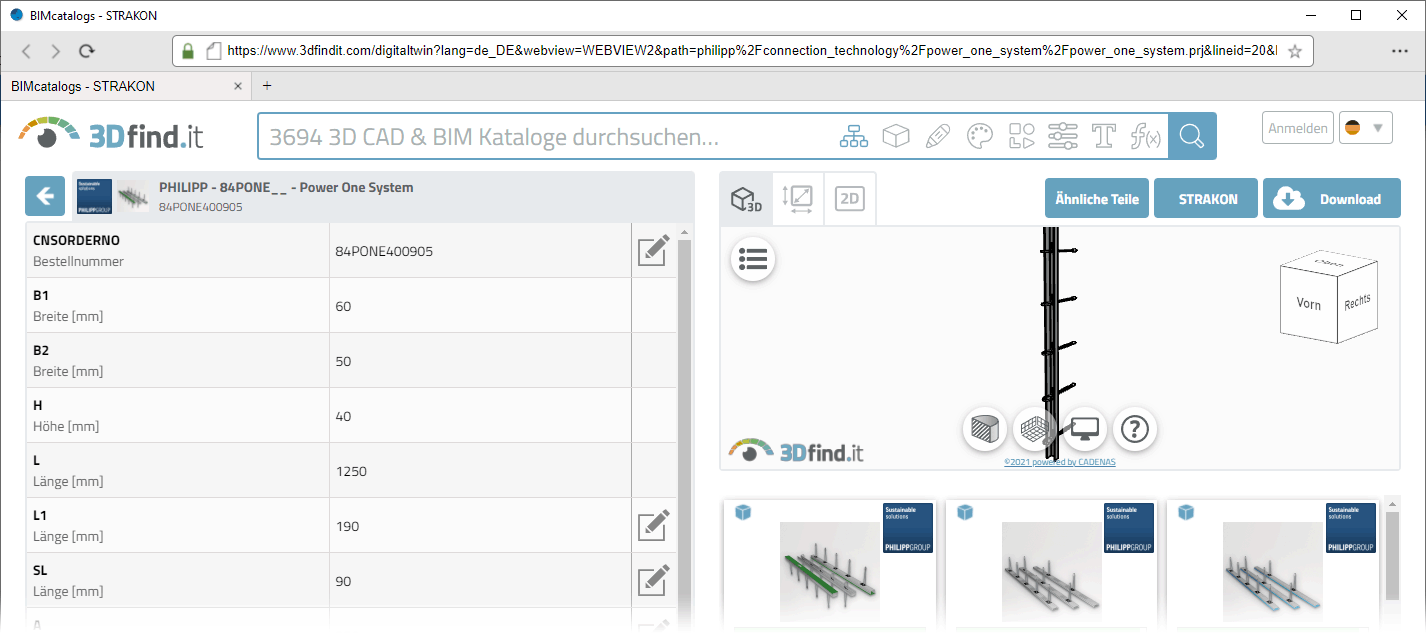The width and height of the screenshot is (1426, 634).
Task: Toggle the wireframe render mode icon
Action: 1034,429
